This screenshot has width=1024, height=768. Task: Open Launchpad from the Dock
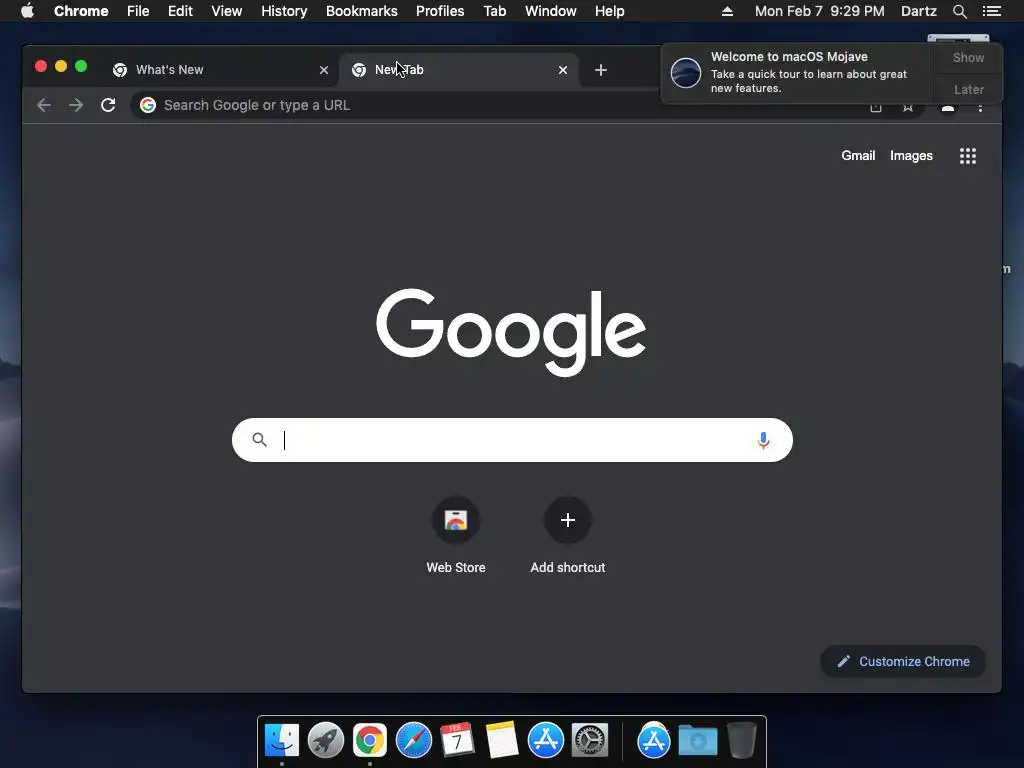coord(326,740)
